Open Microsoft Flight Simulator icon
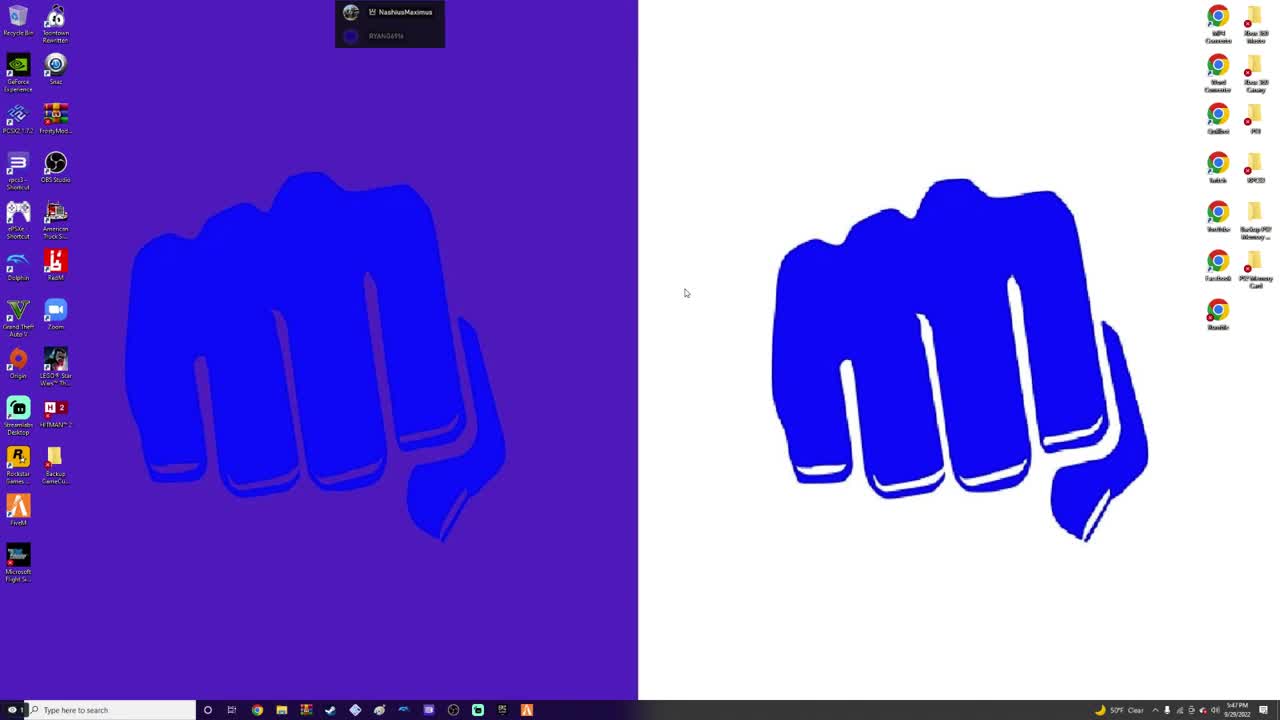The height and width of the screenshot is (720, 1280). 18,563
